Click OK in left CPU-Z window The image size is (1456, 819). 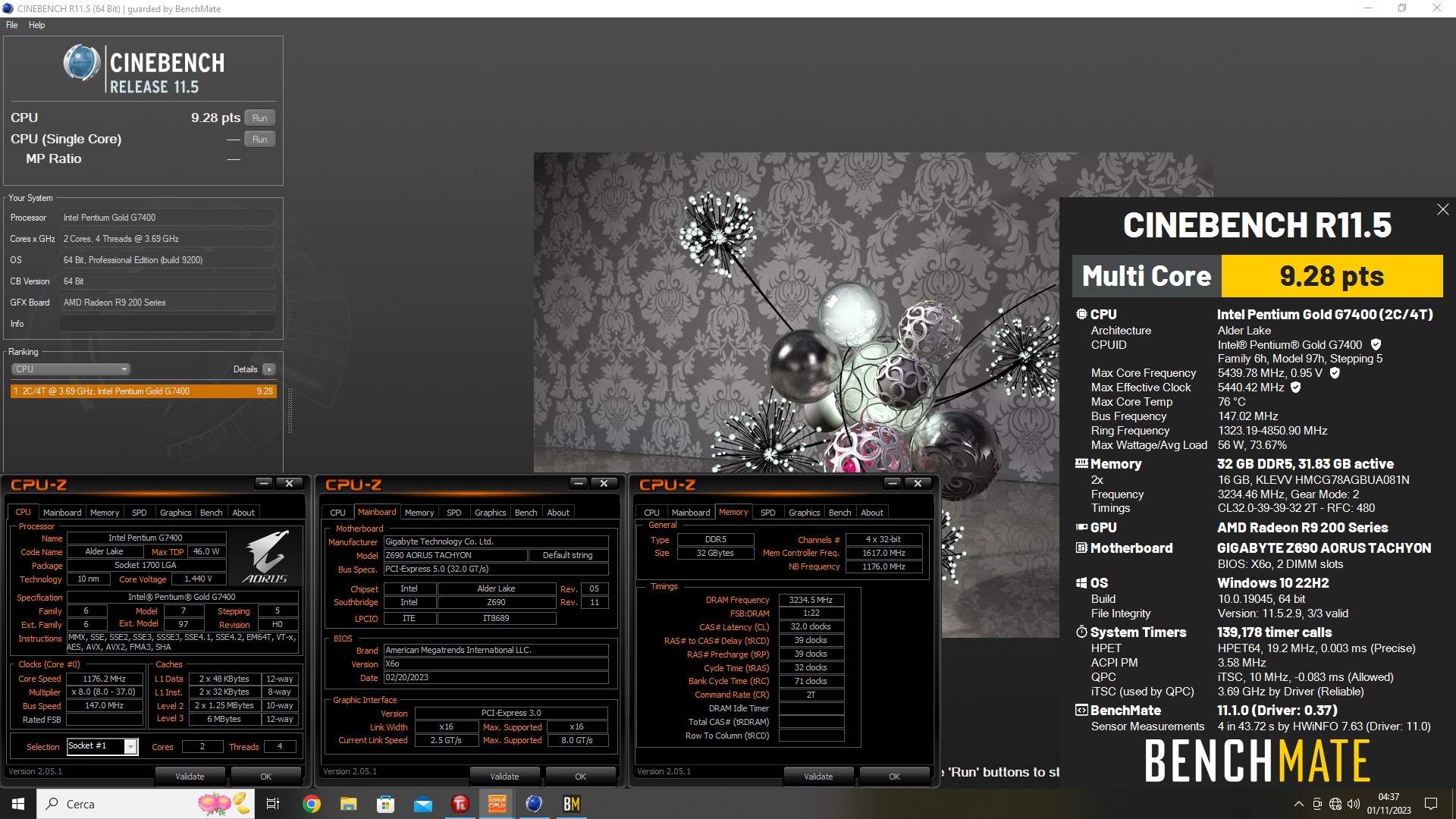pos(265,777)
